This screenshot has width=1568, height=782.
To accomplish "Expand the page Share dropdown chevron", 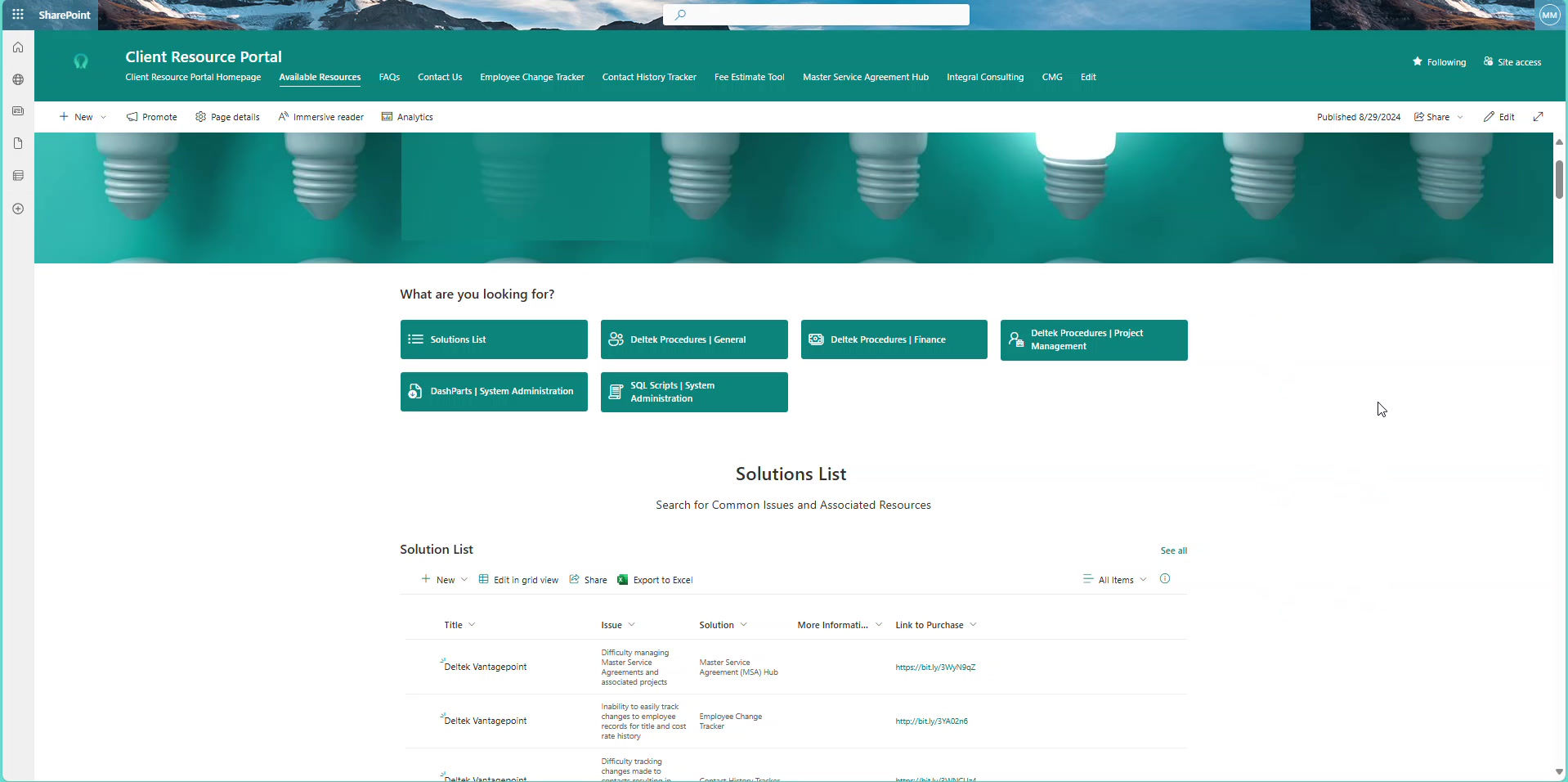I will [1459, 117].
